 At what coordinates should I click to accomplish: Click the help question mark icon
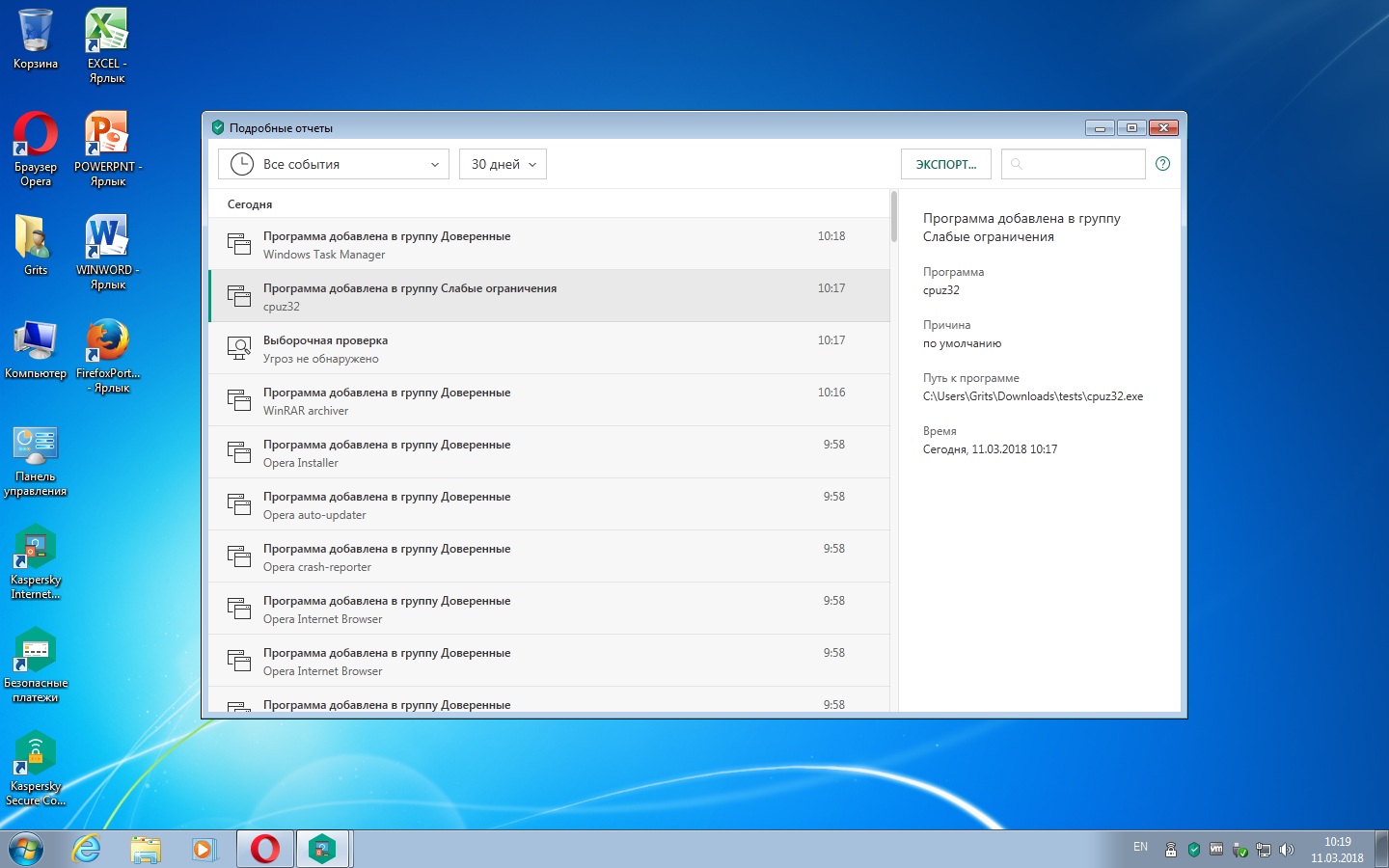coord(1162,164)
